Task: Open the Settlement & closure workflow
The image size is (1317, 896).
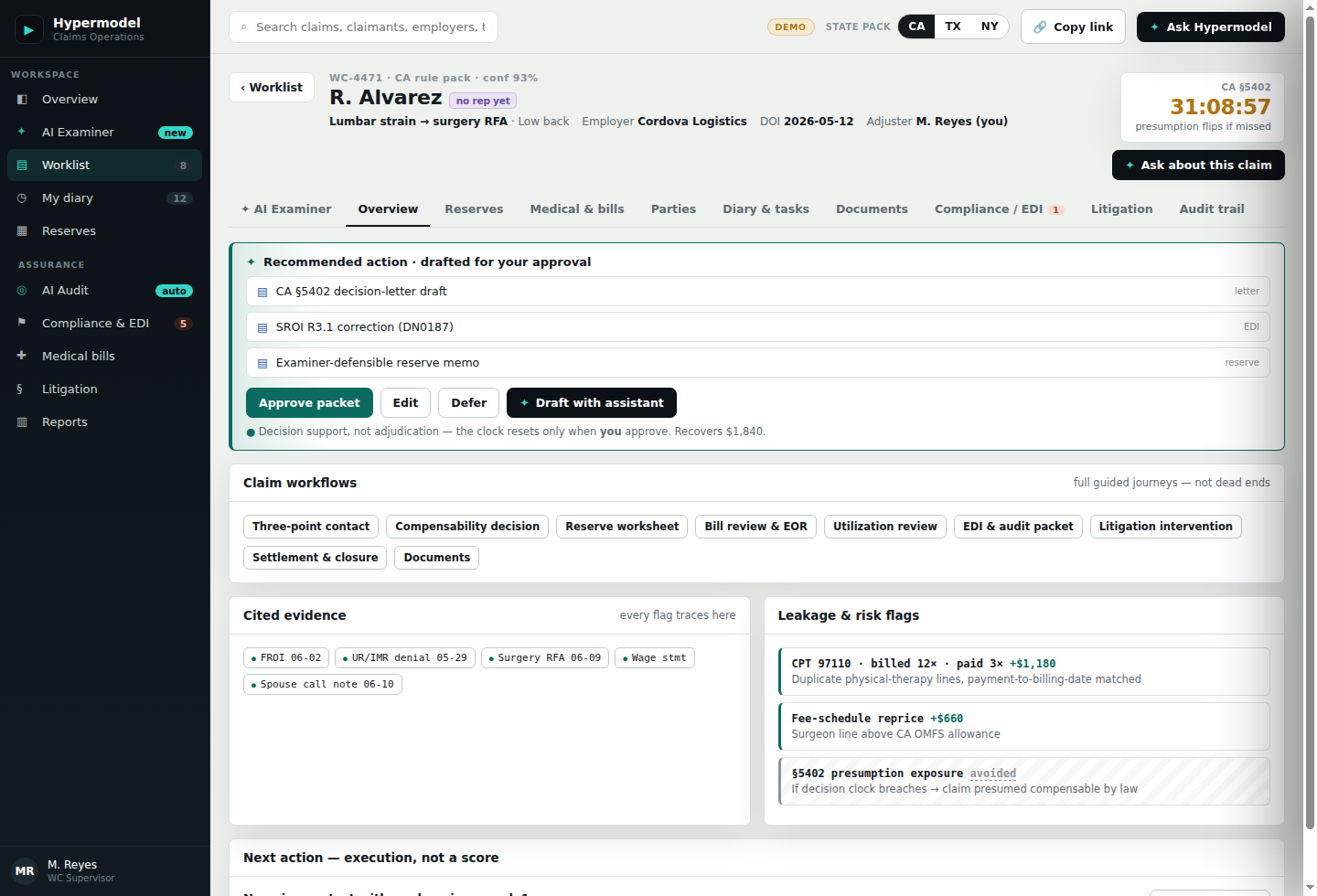Action: pos(316,558)
